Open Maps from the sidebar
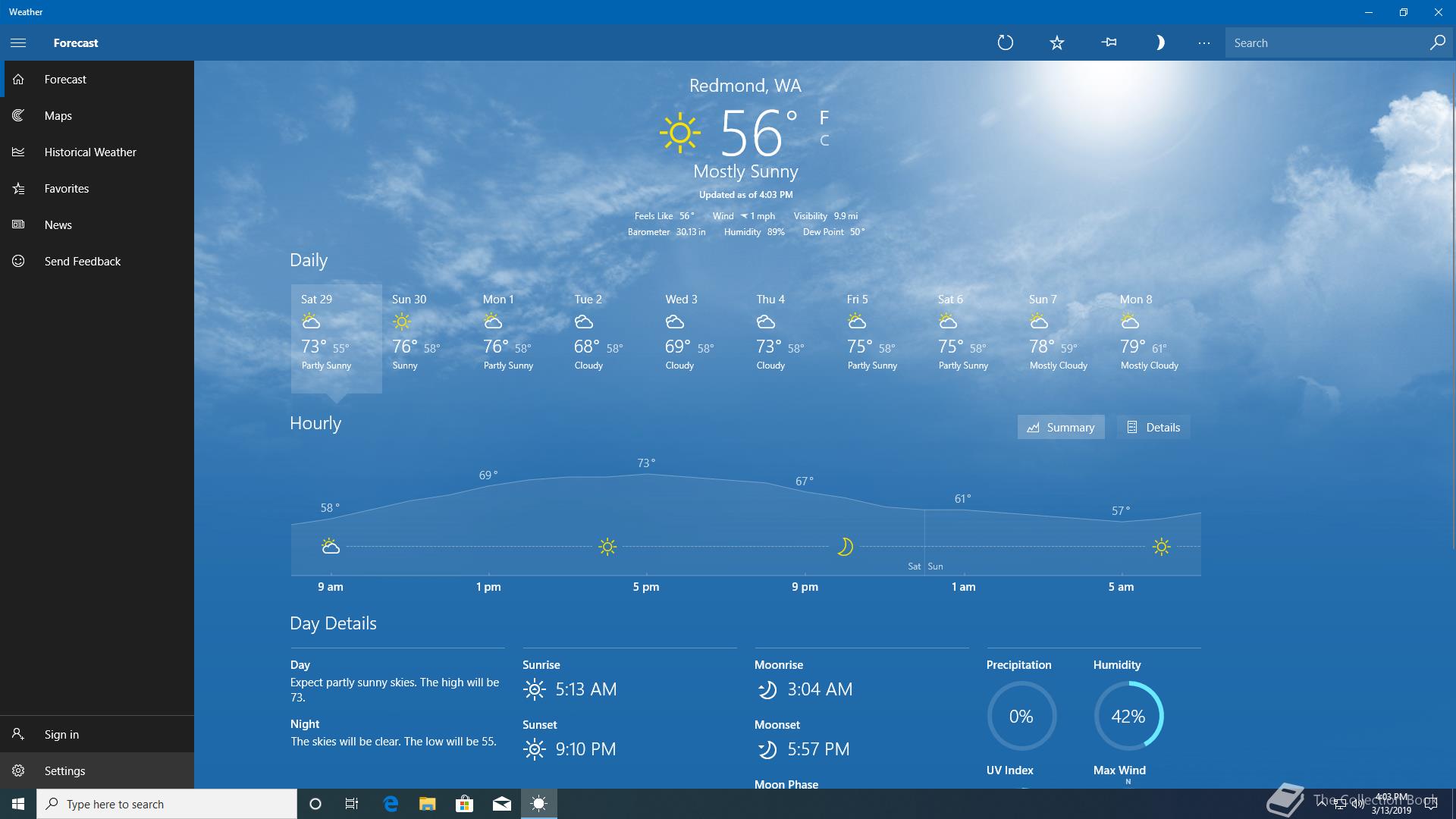 tap(58, 116)
